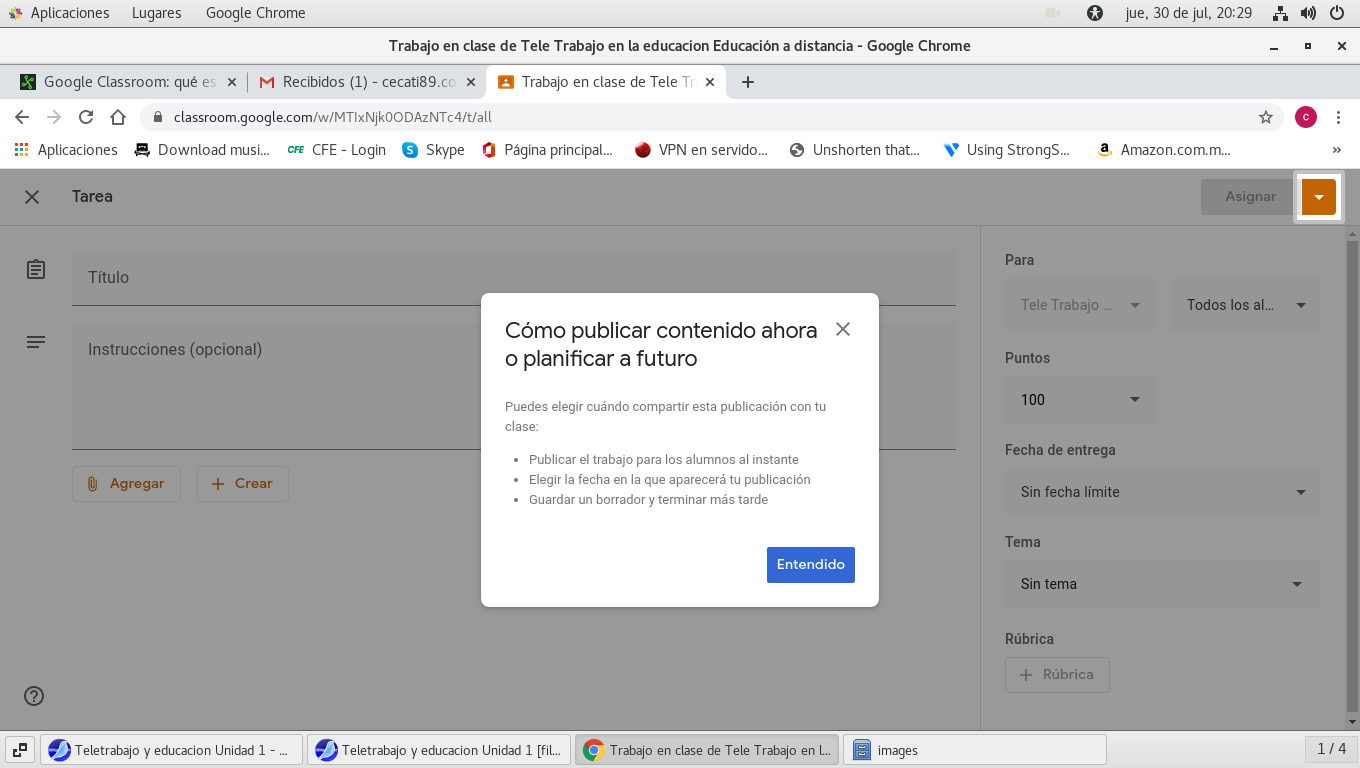Open the volume control in system tray
Viewport: 1360px width, 768px height.
pyautogui.click(x=1308, y=13)
